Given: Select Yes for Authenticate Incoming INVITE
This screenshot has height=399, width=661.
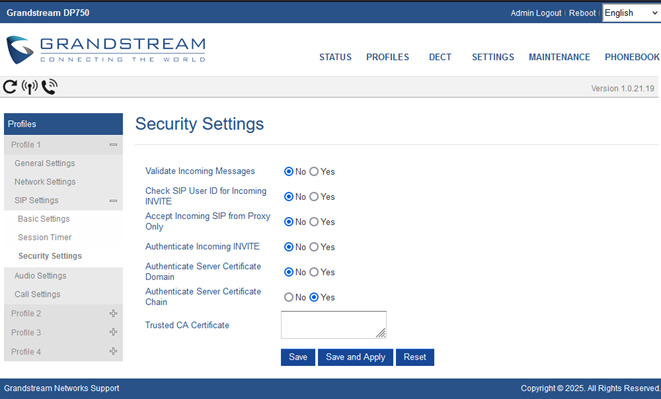Looking at the screenshot, I should (314, 247).
